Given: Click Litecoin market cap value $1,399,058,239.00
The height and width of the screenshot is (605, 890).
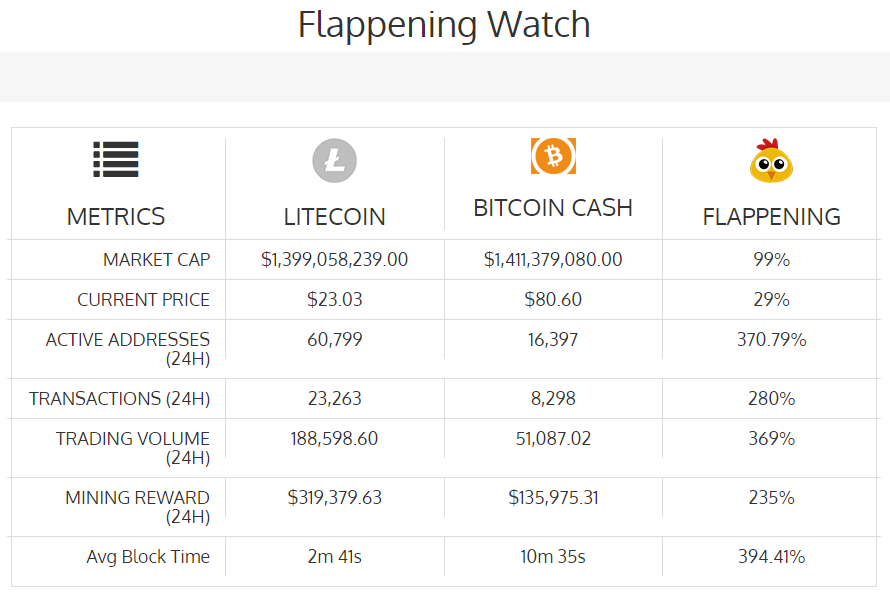Looking at the screenshot, I should pyautogui.click(x=334, y=260).
